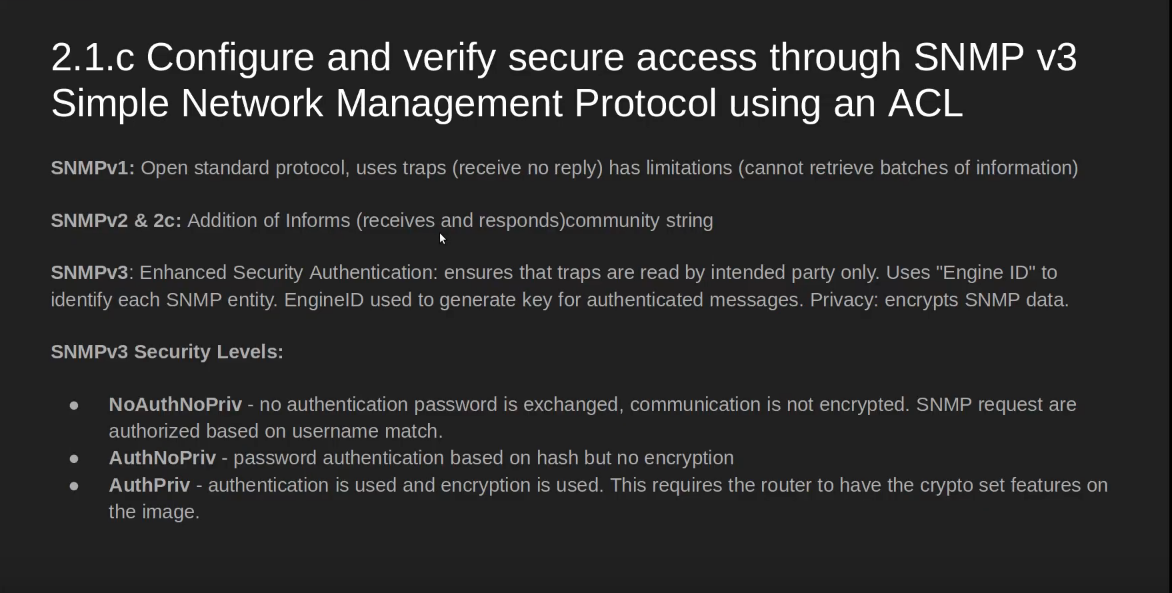The width and height of the screenshot is (1172, 593).
Task: Click the words "the image." on the last line
Action: click(x=154, y=512)
